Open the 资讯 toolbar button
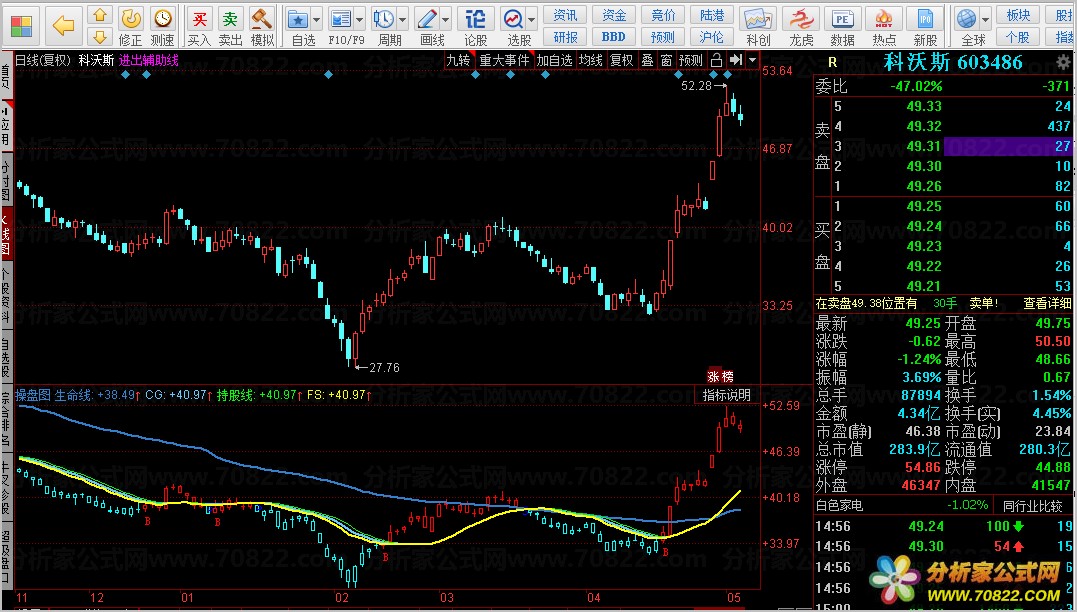Screen dimensions: 1077x612 coord(565,15)
